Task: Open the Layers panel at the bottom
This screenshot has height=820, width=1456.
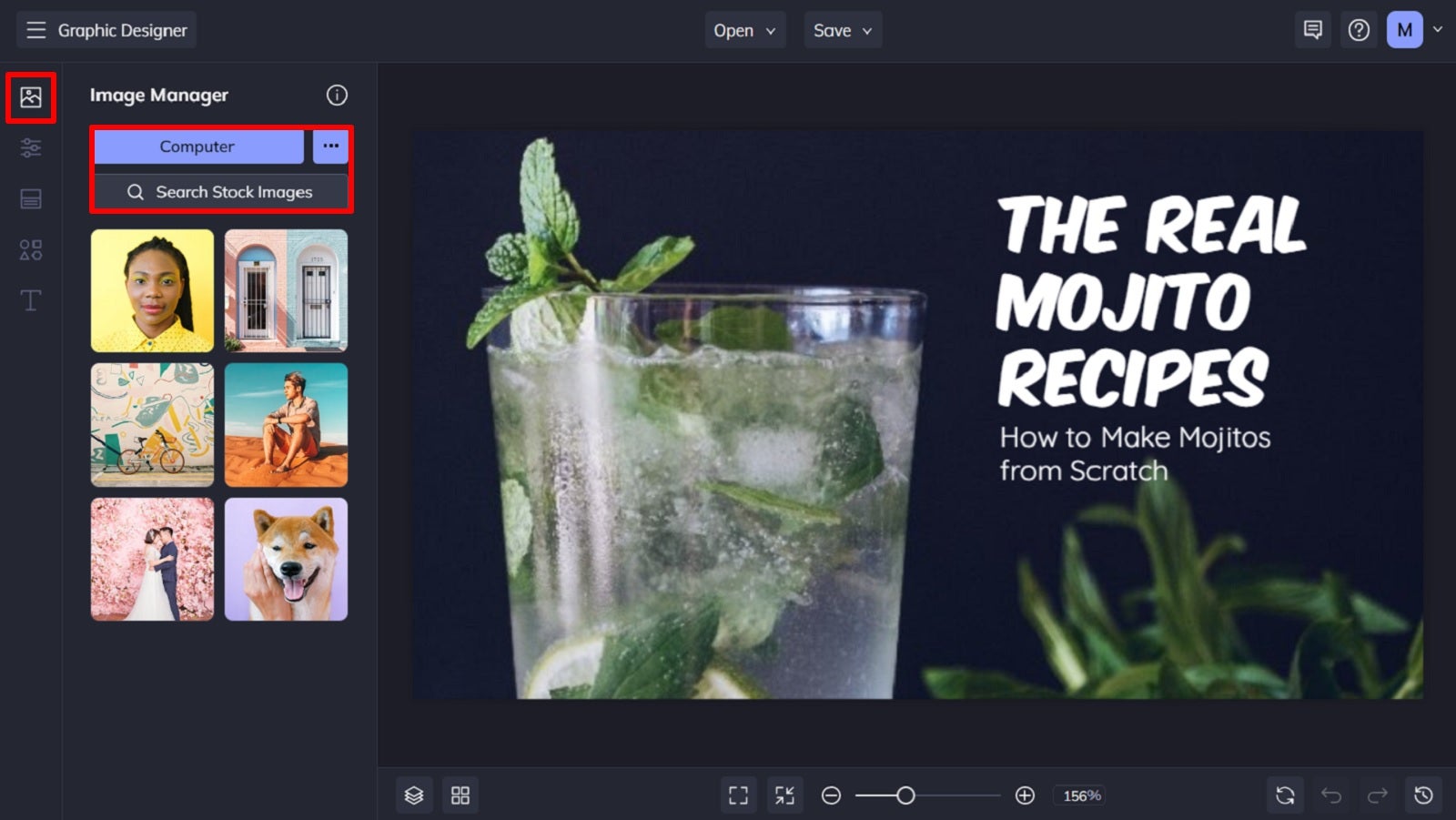Action: 414,794
